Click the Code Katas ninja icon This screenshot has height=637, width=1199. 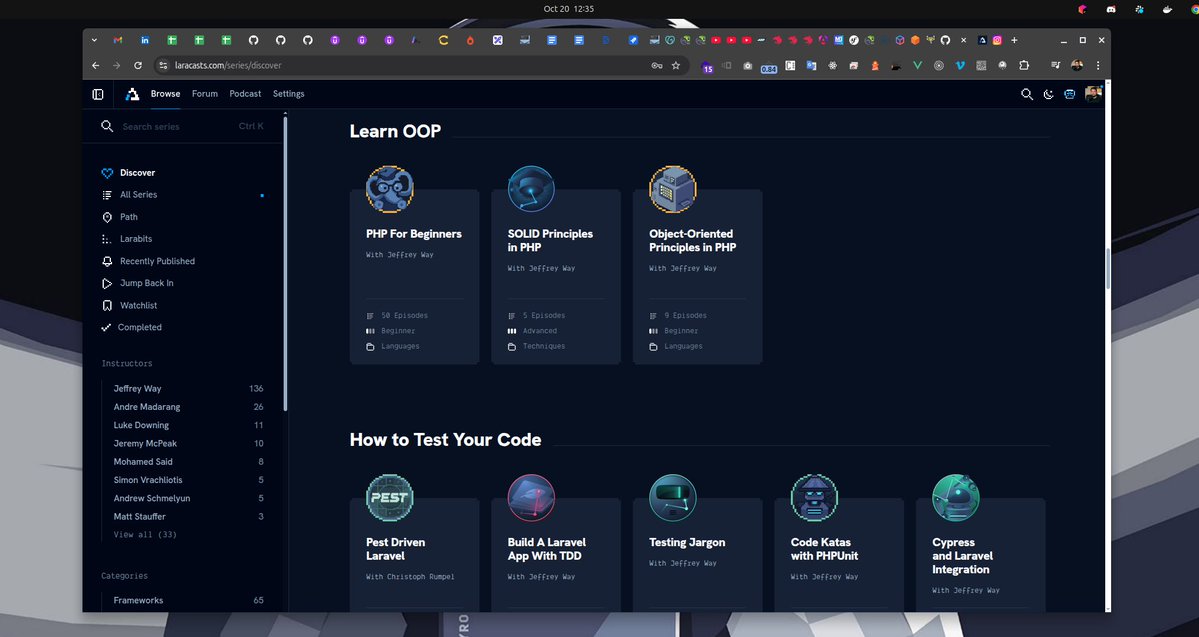[x=814, y=498]
